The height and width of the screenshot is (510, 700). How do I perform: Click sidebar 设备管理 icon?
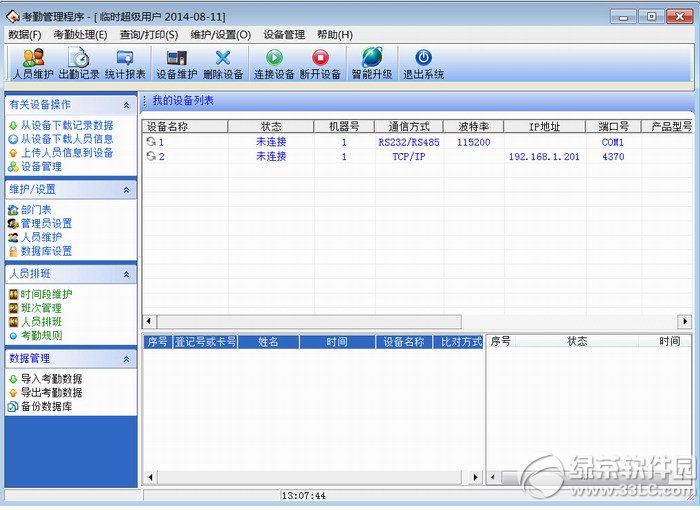pyautogui.click(x=13, y=167)
